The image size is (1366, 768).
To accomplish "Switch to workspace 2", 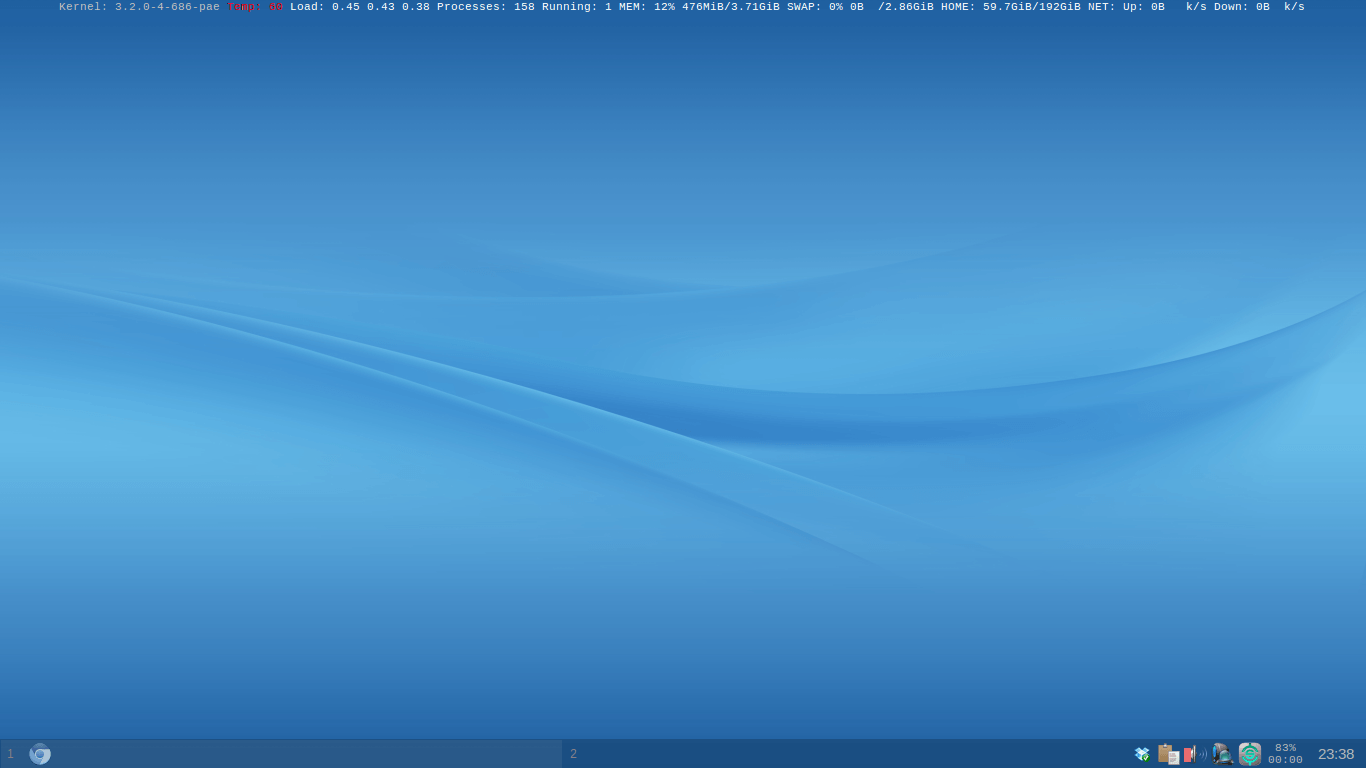I will click(x=573, y=753).
